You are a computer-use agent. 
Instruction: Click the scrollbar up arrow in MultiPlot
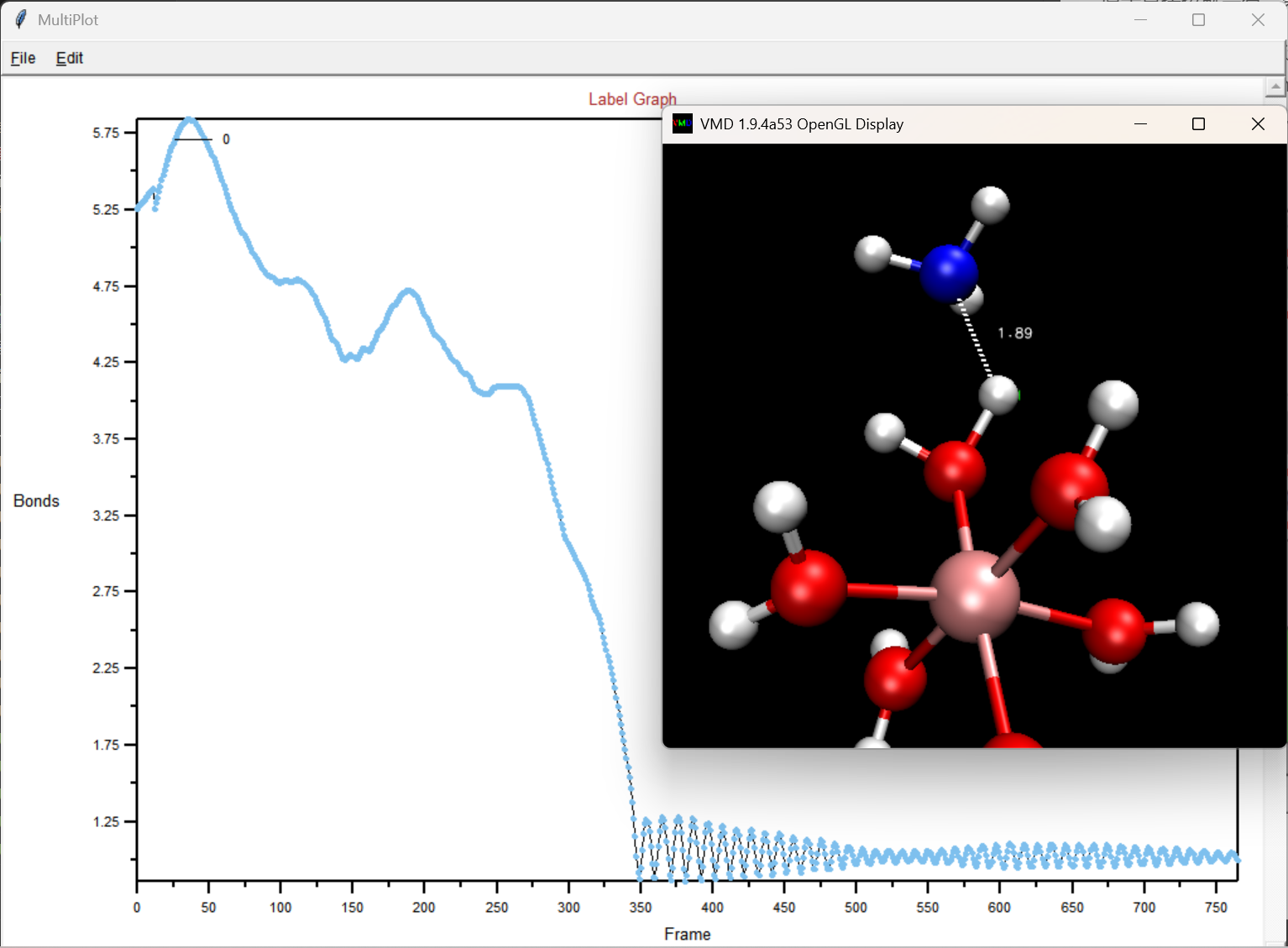pos(1275,86)
